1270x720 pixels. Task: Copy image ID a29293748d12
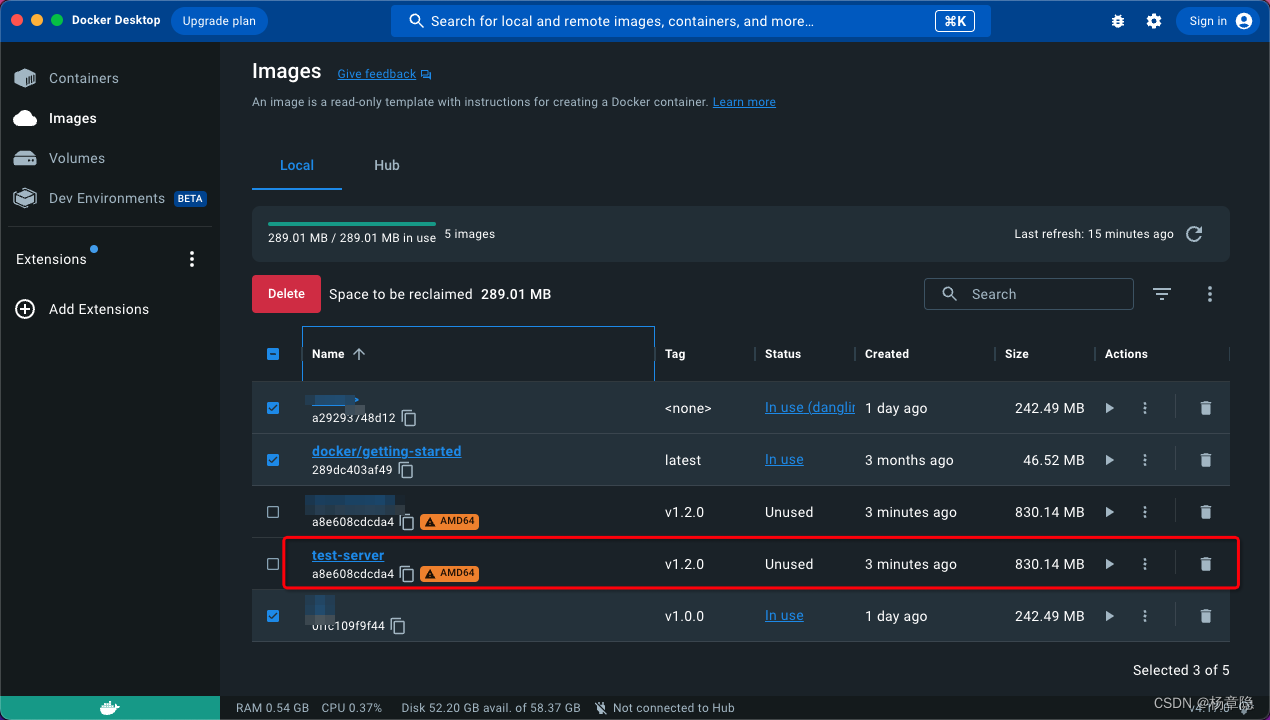(x=409, y=418)
